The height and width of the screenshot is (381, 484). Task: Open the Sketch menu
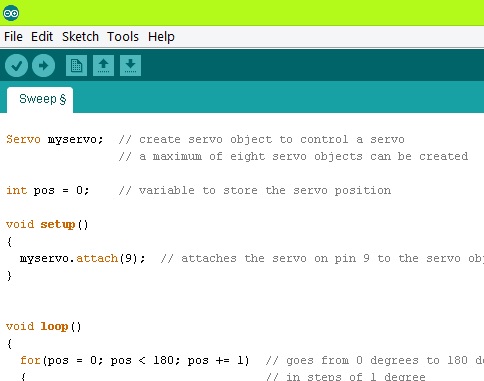(x=80, y=36)
